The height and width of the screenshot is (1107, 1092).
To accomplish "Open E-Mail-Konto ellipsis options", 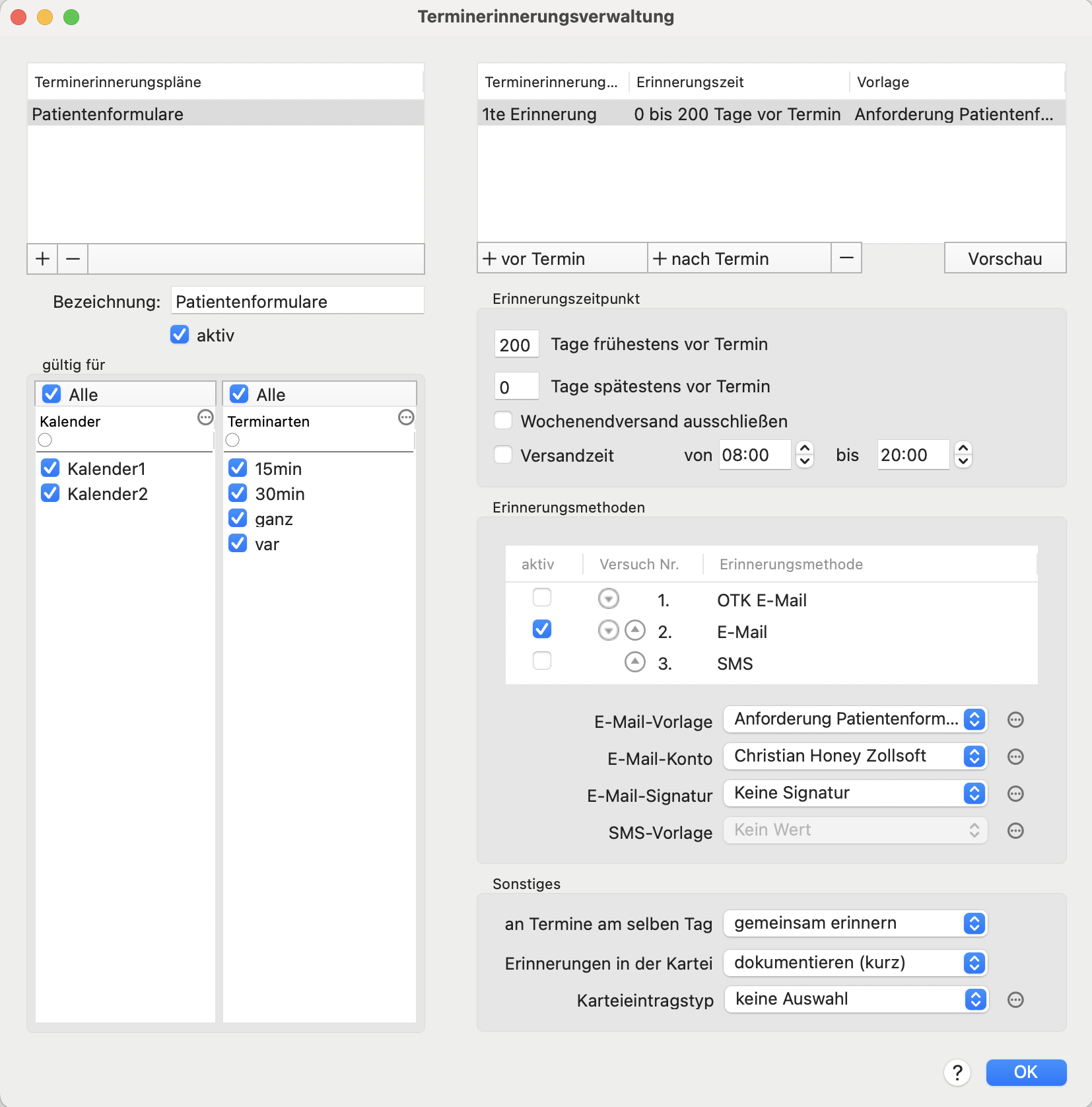I will coord(1015,757).
